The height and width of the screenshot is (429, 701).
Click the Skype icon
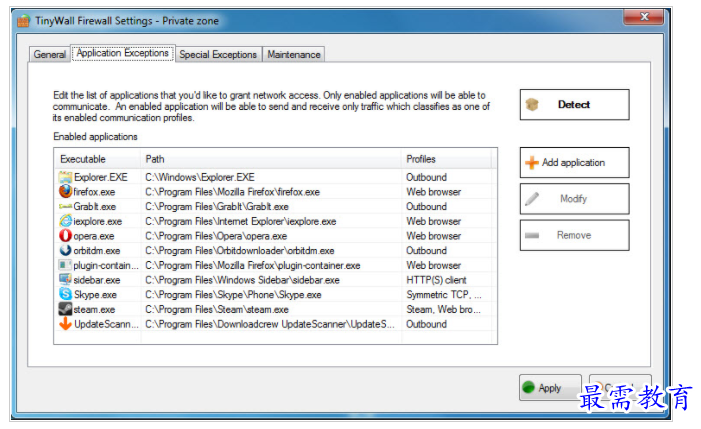pyautogui.click(x=65, y=294)
